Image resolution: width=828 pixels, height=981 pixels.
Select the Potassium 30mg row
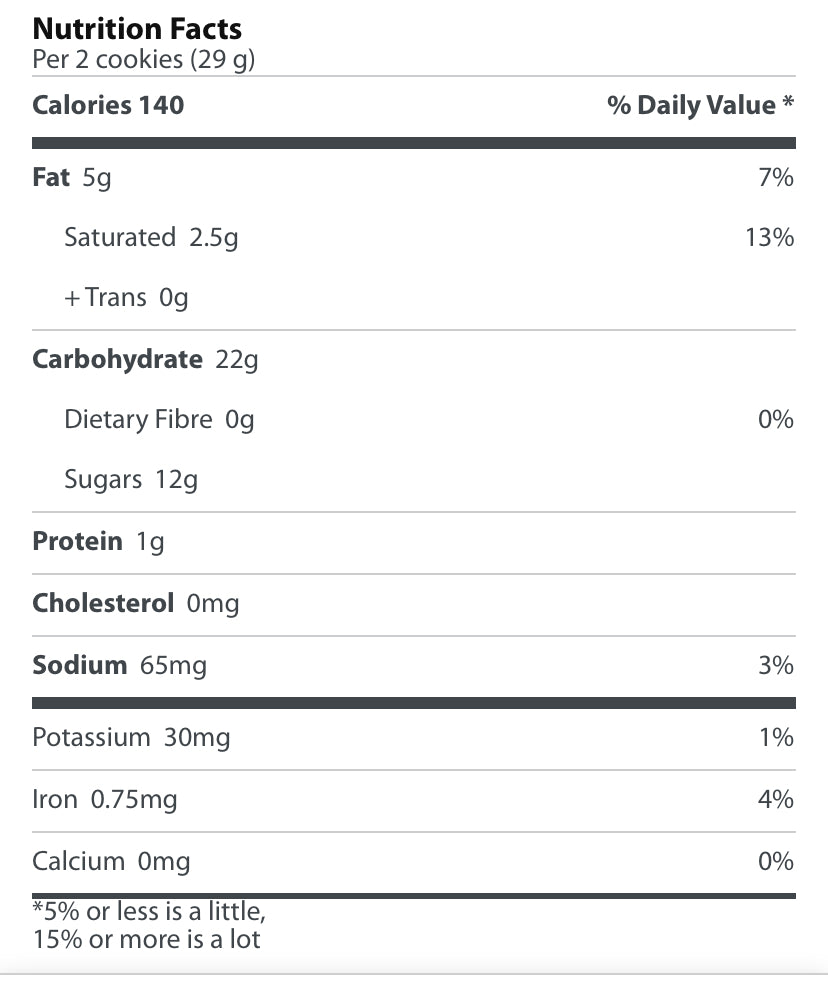tap(131, 738)
